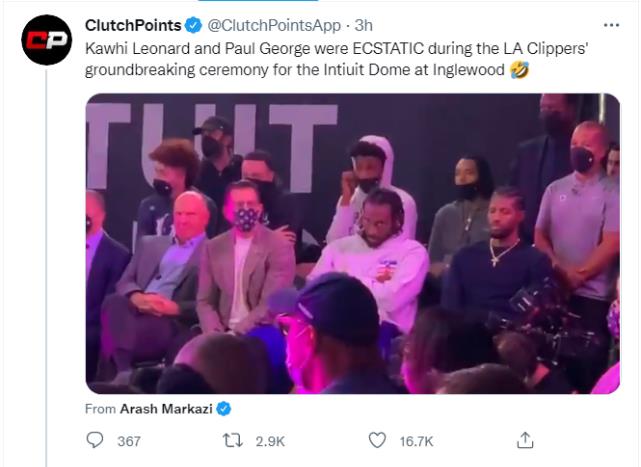Screen dimensions: 641x467
Task: Click the 367 replies count
Action: (128, 441)
